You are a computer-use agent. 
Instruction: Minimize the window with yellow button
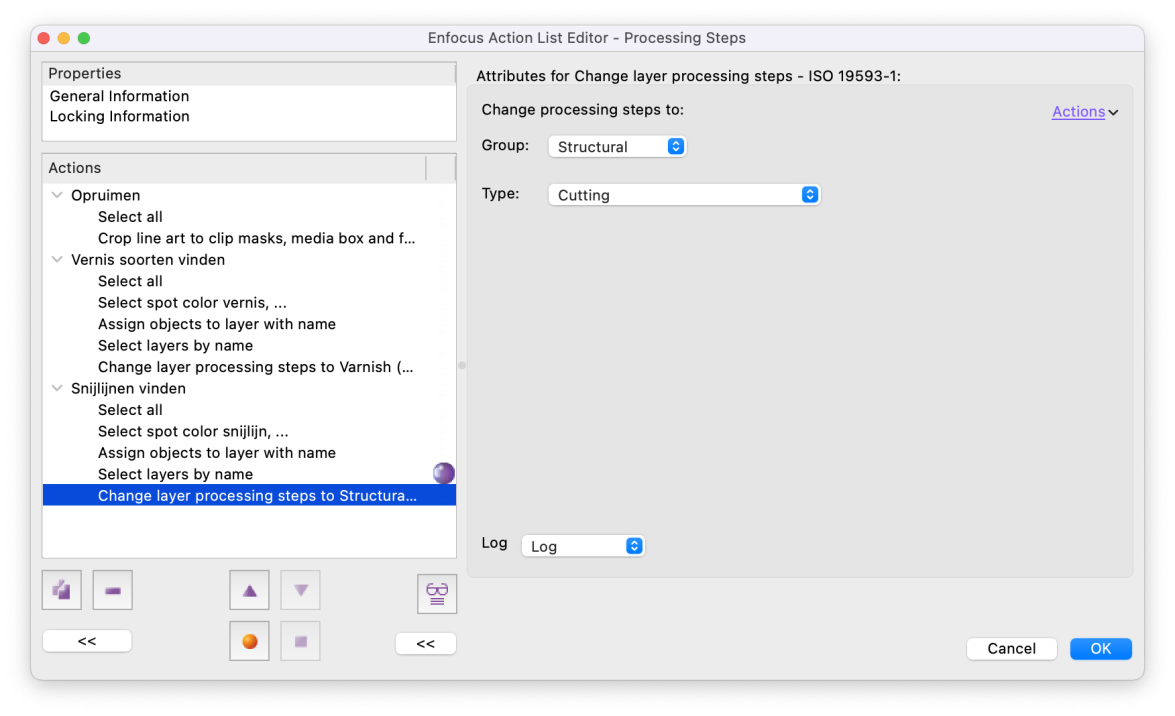coord(64,38)
